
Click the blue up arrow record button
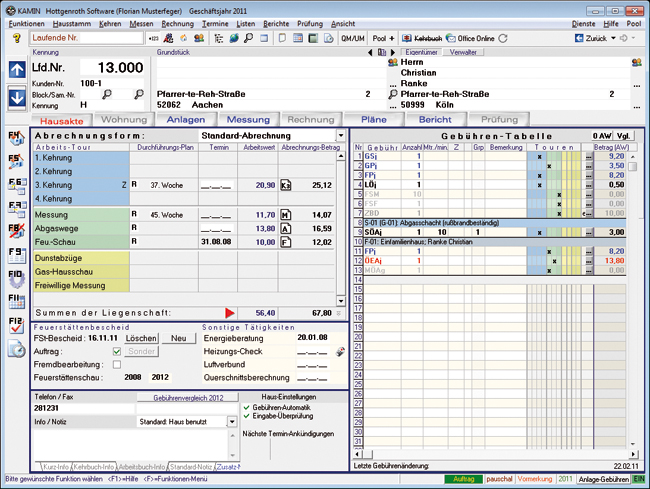click(17, 70)
